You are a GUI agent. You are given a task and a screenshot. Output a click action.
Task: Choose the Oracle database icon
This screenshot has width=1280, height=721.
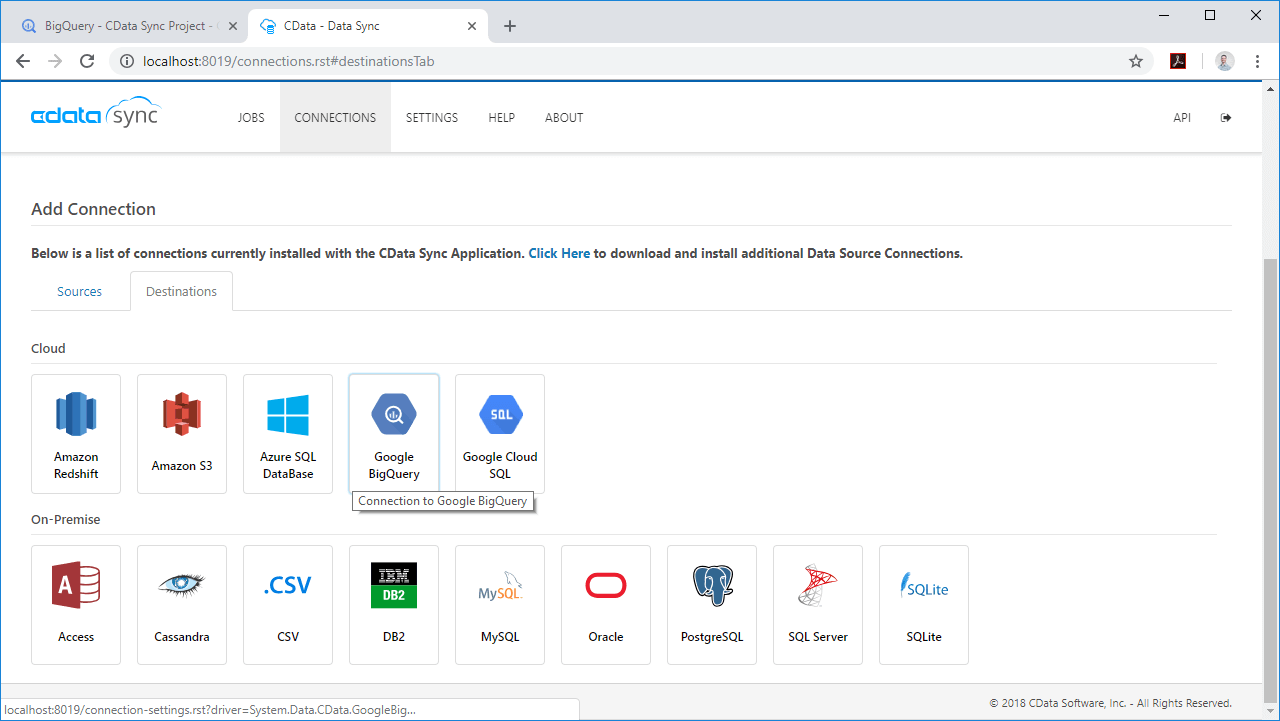606,604
